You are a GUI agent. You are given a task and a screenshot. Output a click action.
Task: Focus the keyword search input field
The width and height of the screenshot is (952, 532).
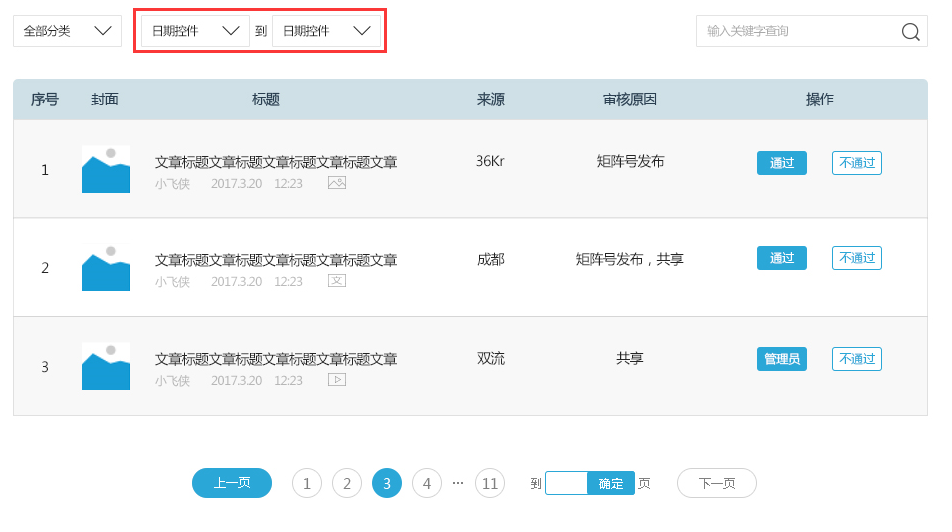[x=795, y=31]
